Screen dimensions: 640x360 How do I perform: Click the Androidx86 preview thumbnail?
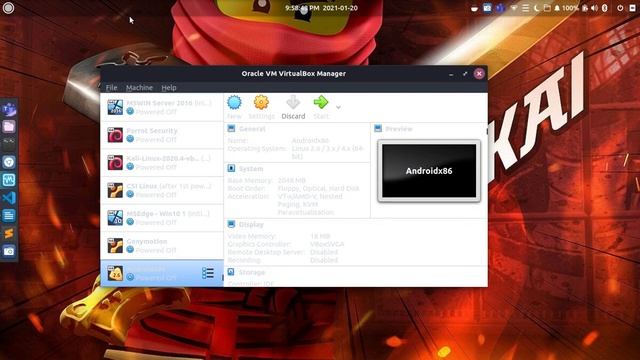pos(429,171)
